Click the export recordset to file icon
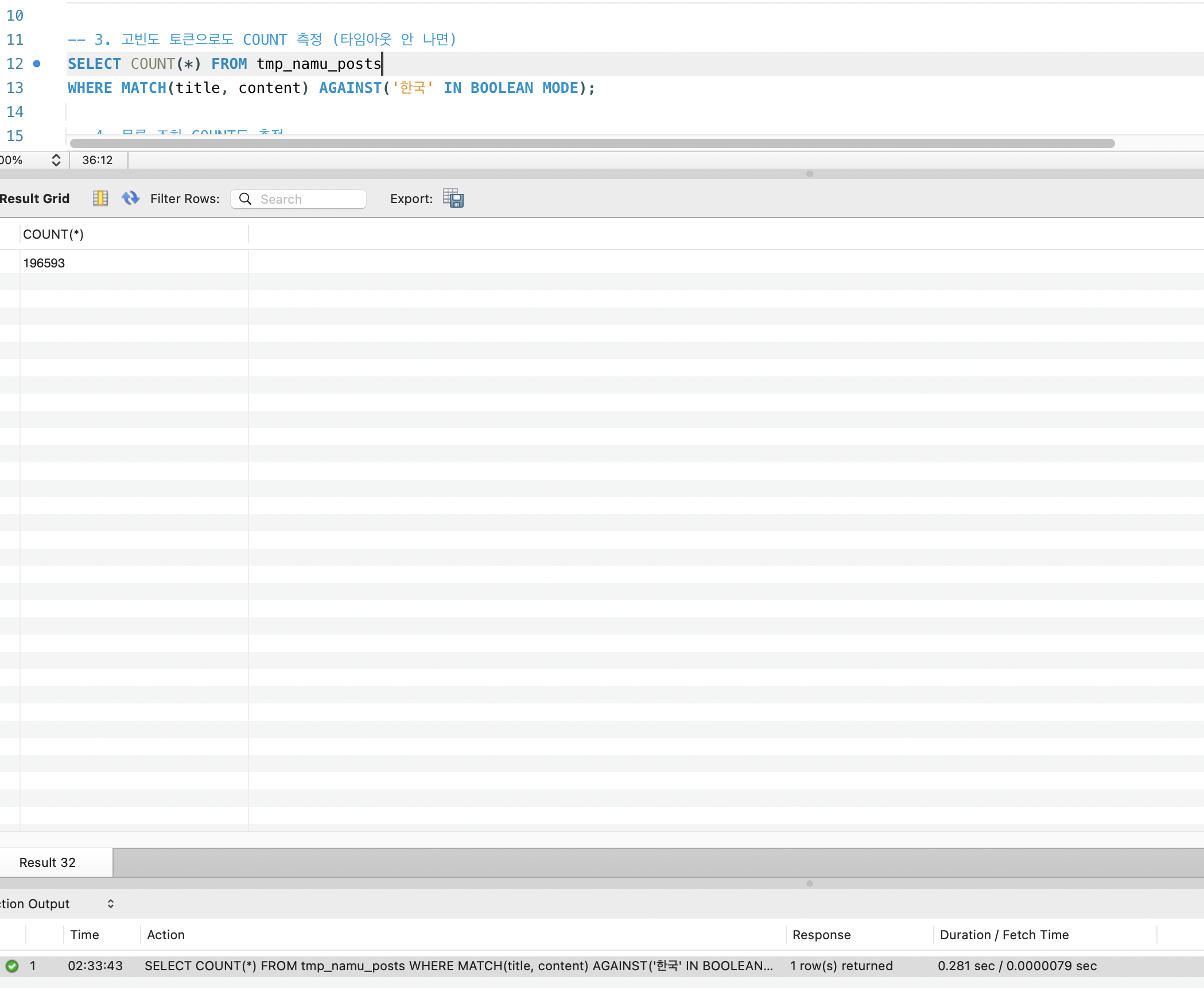1204x988 pixels. [453, 199]
